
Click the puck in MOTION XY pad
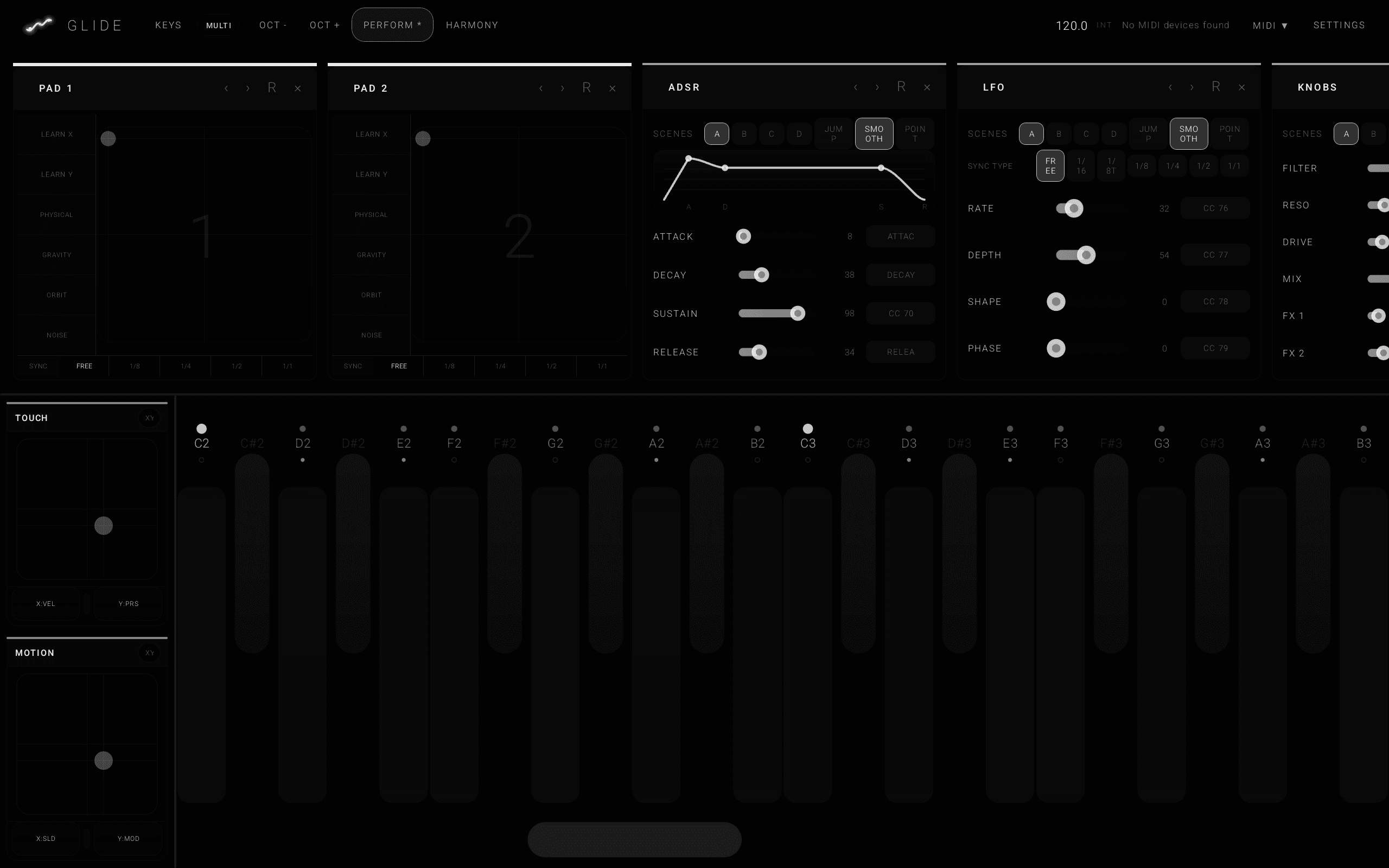click(x=103, y=761)
